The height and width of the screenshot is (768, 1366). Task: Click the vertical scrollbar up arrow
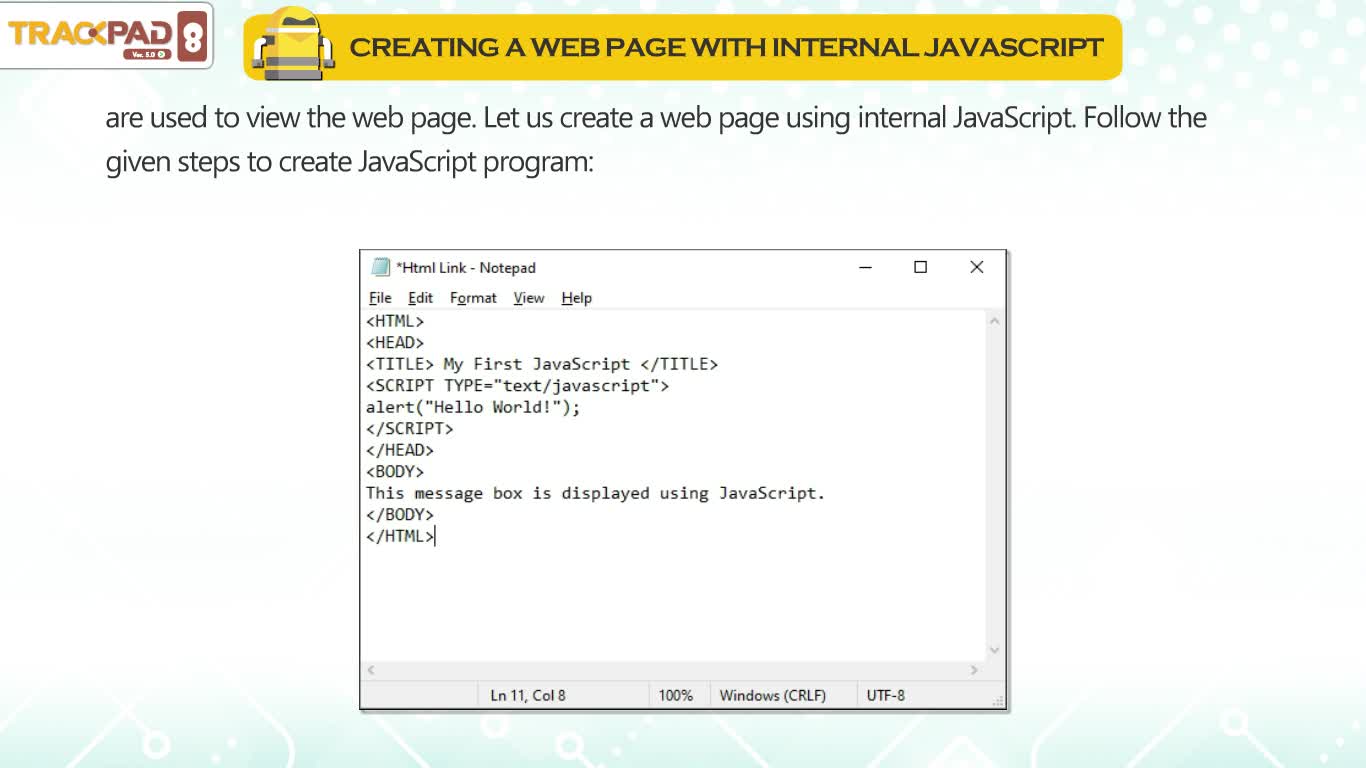point(994,321)
